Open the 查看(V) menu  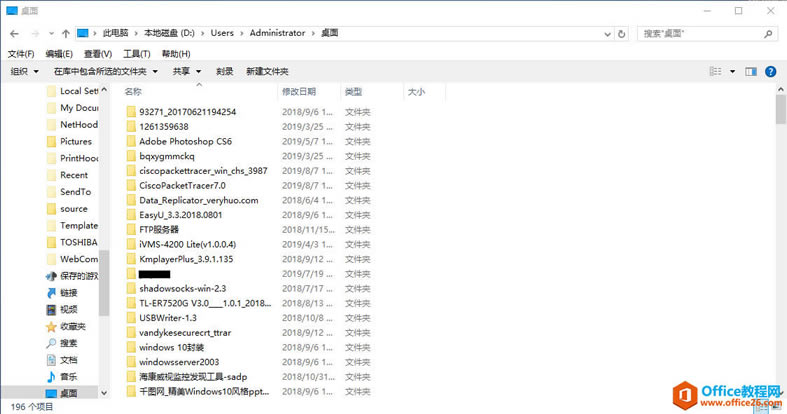pos(97,54)
